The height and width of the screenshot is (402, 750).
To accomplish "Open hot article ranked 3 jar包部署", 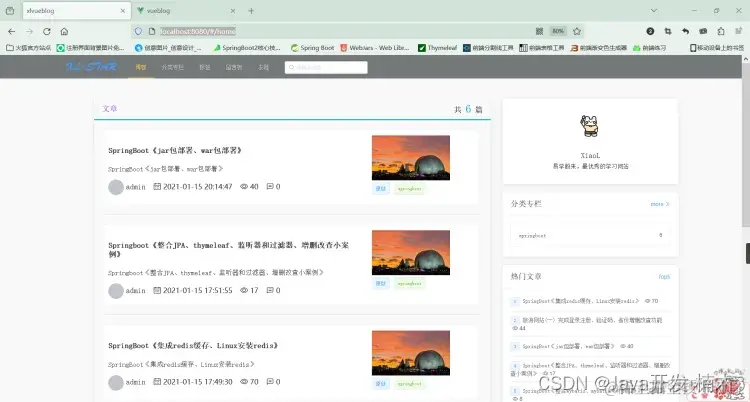I will tap(568, 346).
